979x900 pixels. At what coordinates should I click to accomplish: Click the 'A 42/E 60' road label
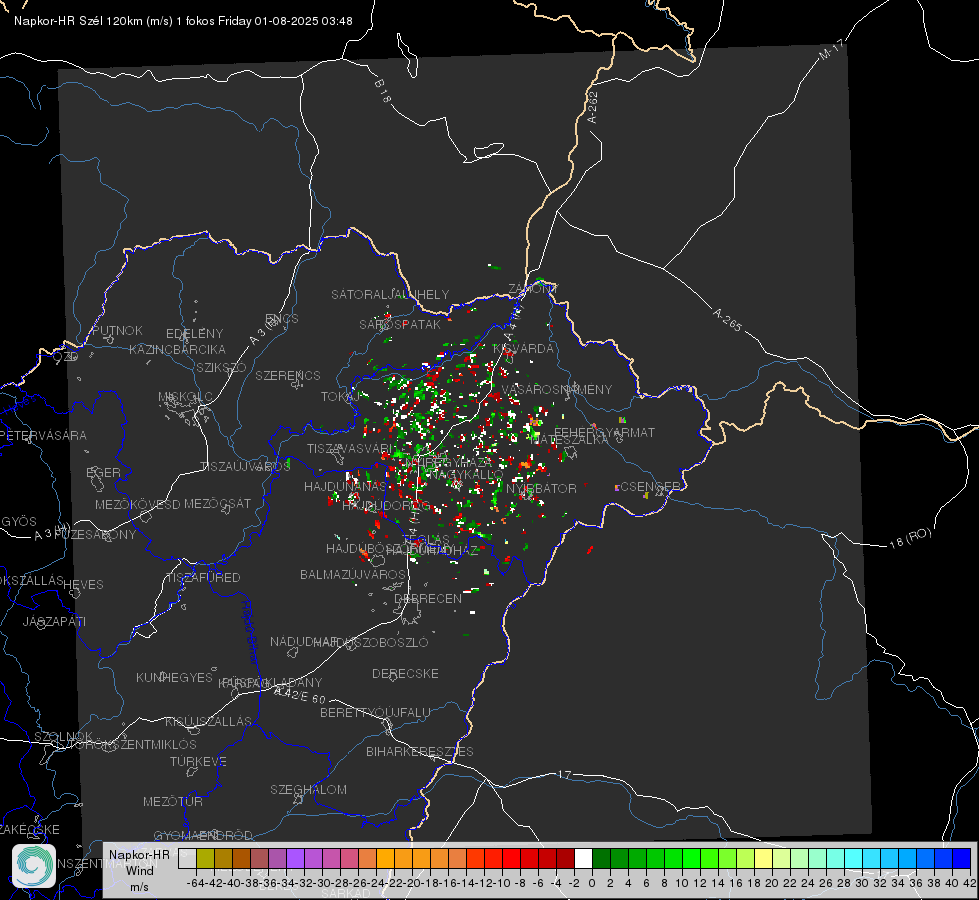pos(300,695)
